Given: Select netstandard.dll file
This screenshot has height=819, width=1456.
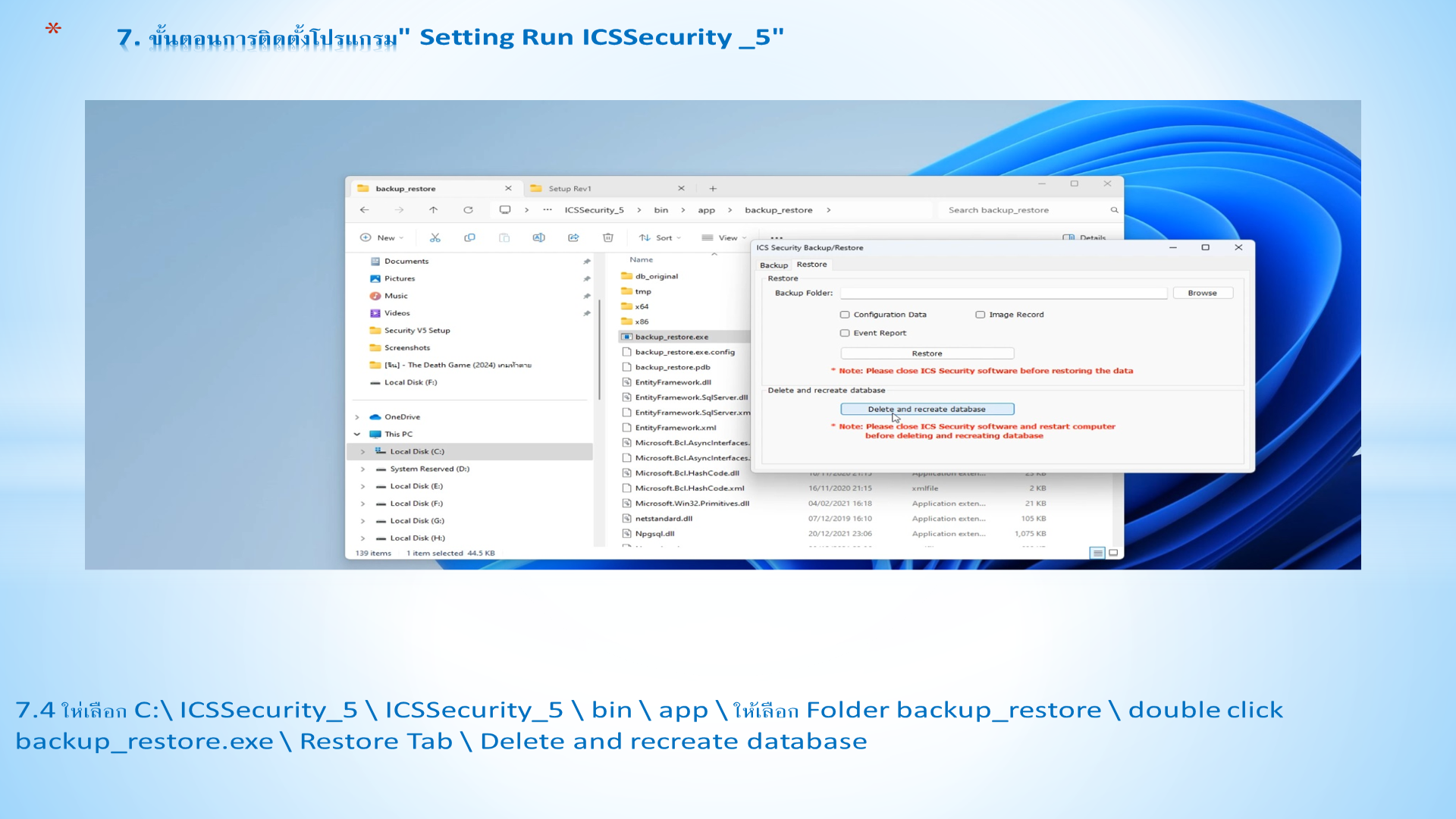Looking at the screenshot, I should [x=664, y=519].
